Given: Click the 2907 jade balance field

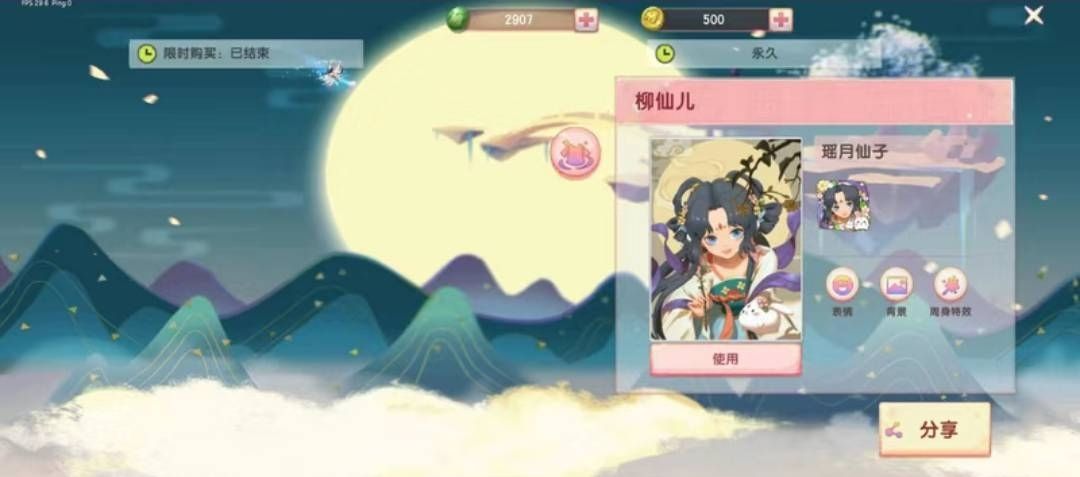Looking at the screenshot, I should 520,20.
